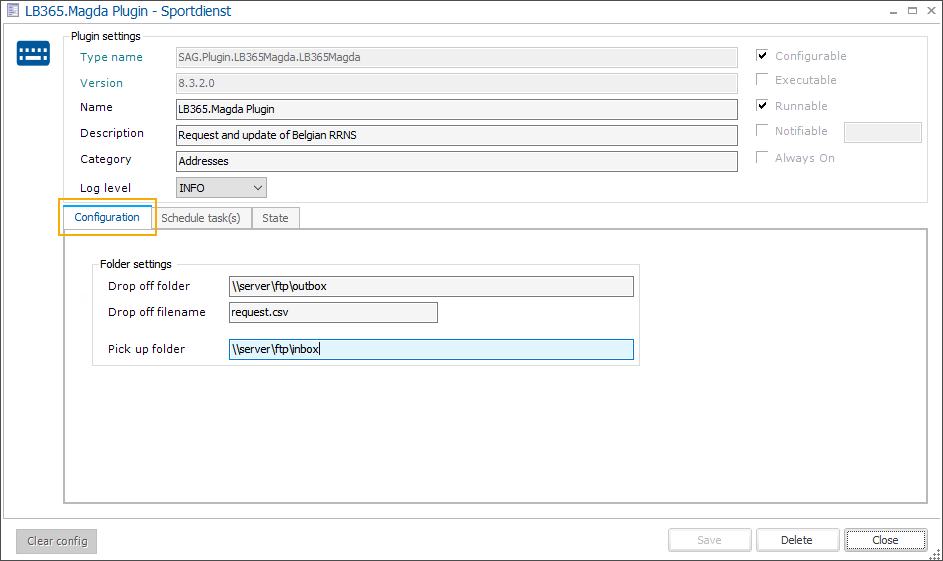Click the blue keyboard plugin icon
Viewport: 943px width, 561px height.
pos(33,54)
